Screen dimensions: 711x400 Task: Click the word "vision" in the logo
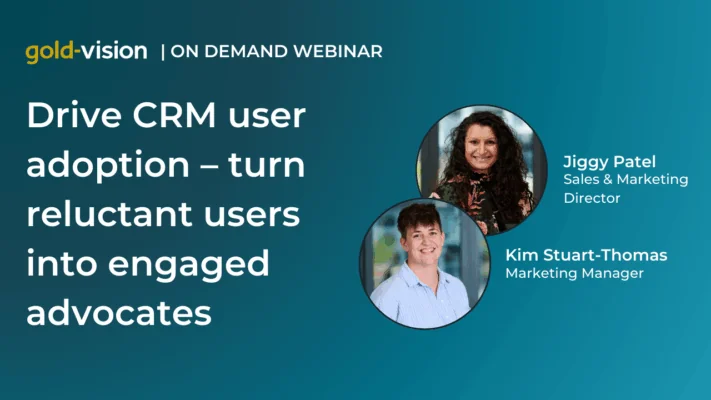(x=113, y=51)
